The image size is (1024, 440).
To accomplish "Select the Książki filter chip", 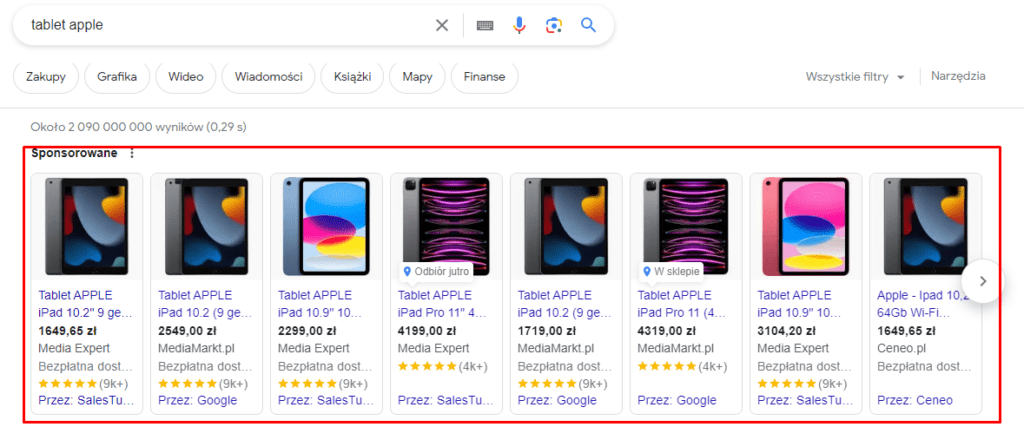I will [x=352, y=77].
